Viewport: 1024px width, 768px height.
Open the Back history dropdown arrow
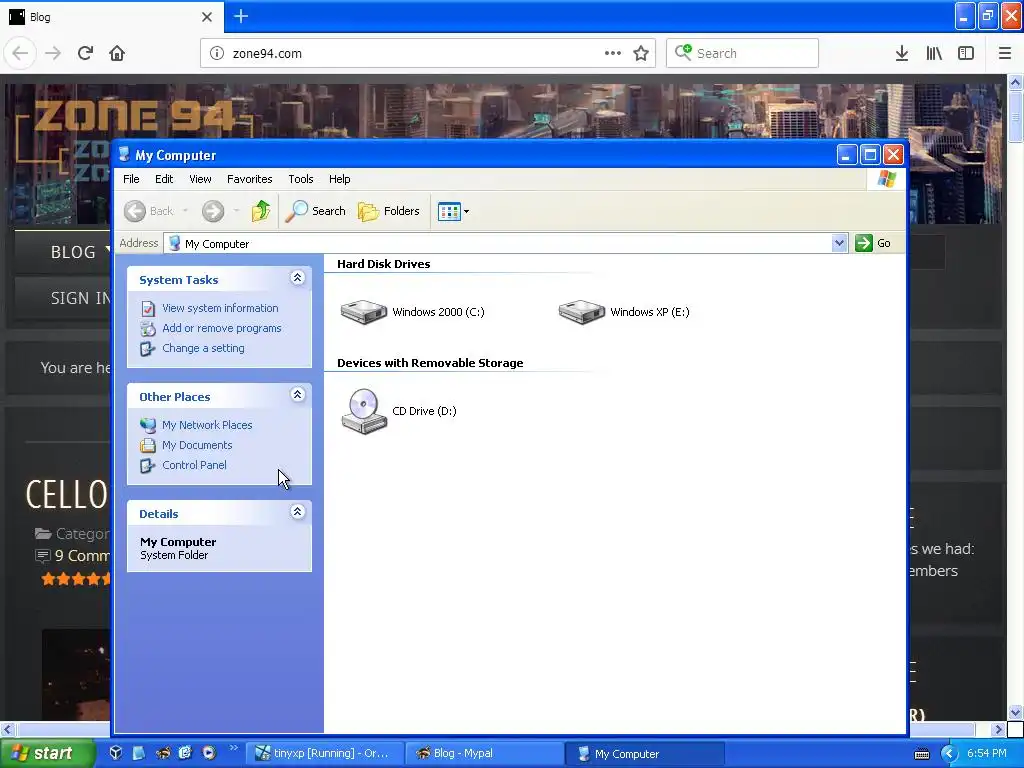(x=185, y=211)
